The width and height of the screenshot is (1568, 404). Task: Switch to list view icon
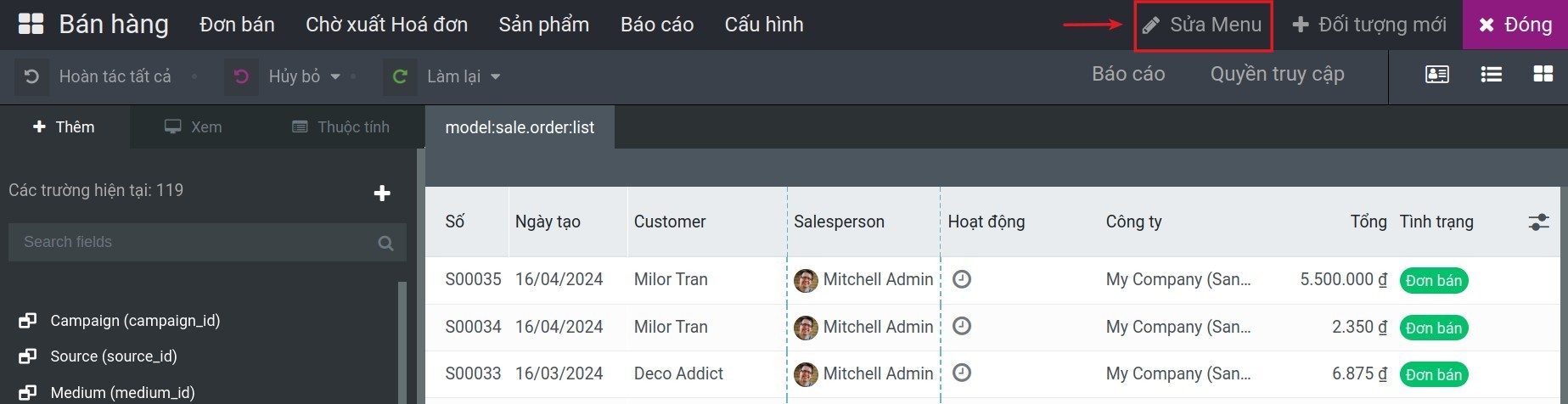click(1491, 75)
